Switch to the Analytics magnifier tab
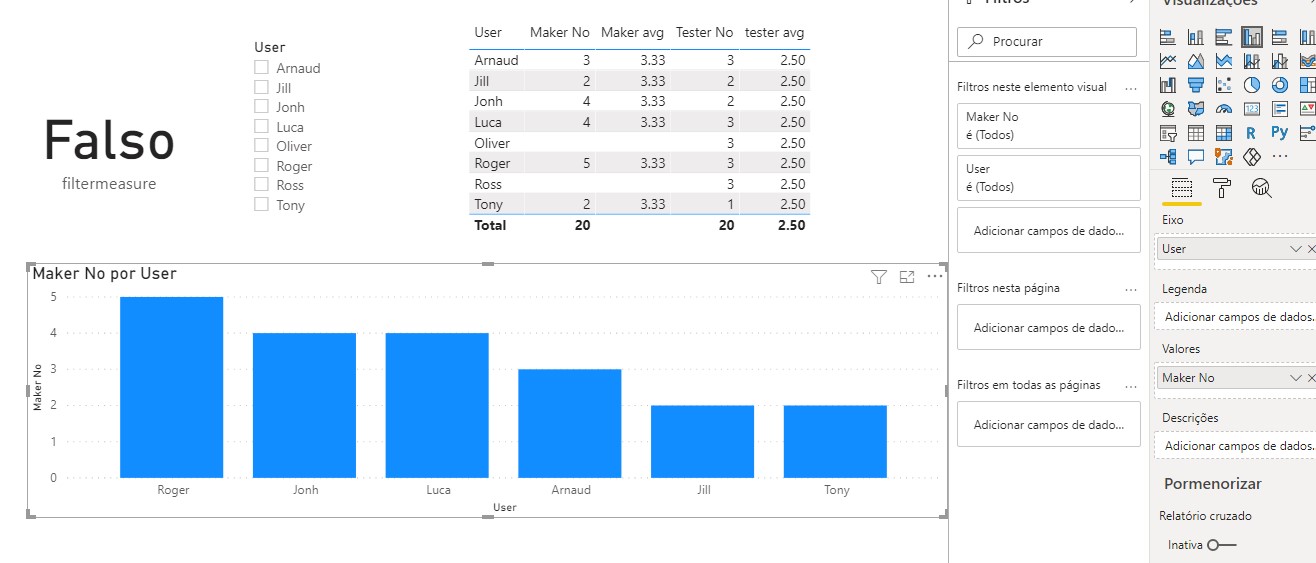Viewport: 1316px width, 563px height. (1261, 187)
